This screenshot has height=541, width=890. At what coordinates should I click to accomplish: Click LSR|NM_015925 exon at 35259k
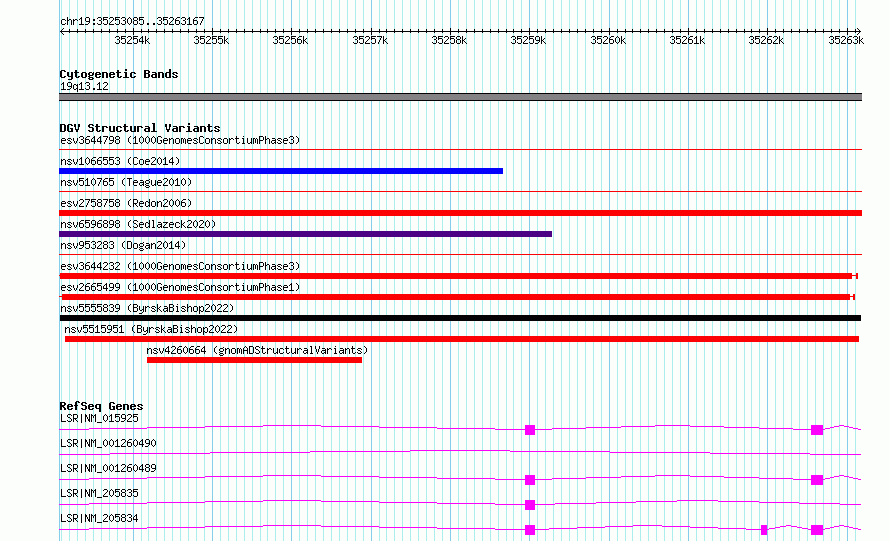[530, 430]
